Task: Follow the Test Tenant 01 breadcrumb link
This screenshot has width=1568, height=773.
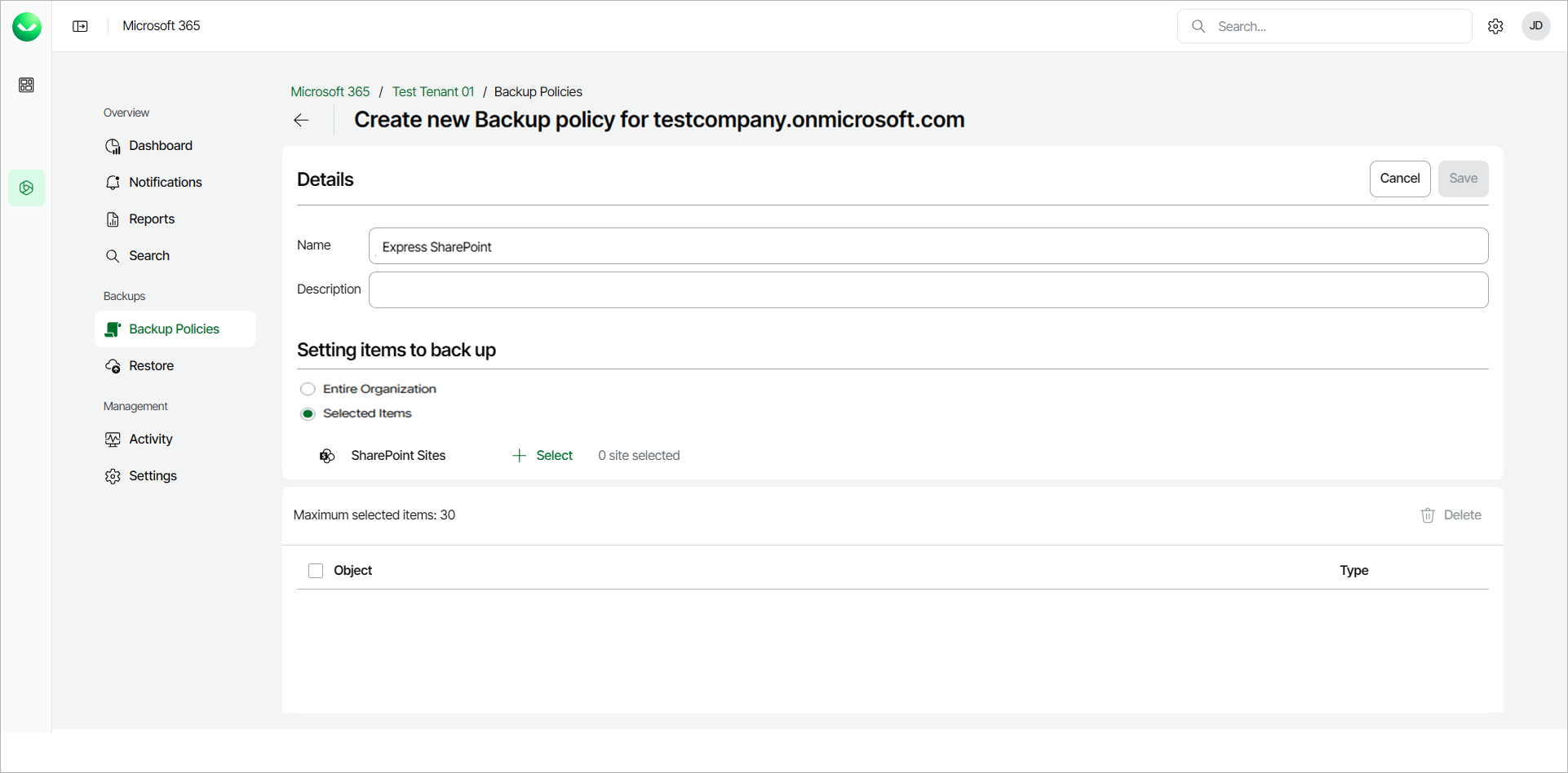Action: click(x=432, y=92)
